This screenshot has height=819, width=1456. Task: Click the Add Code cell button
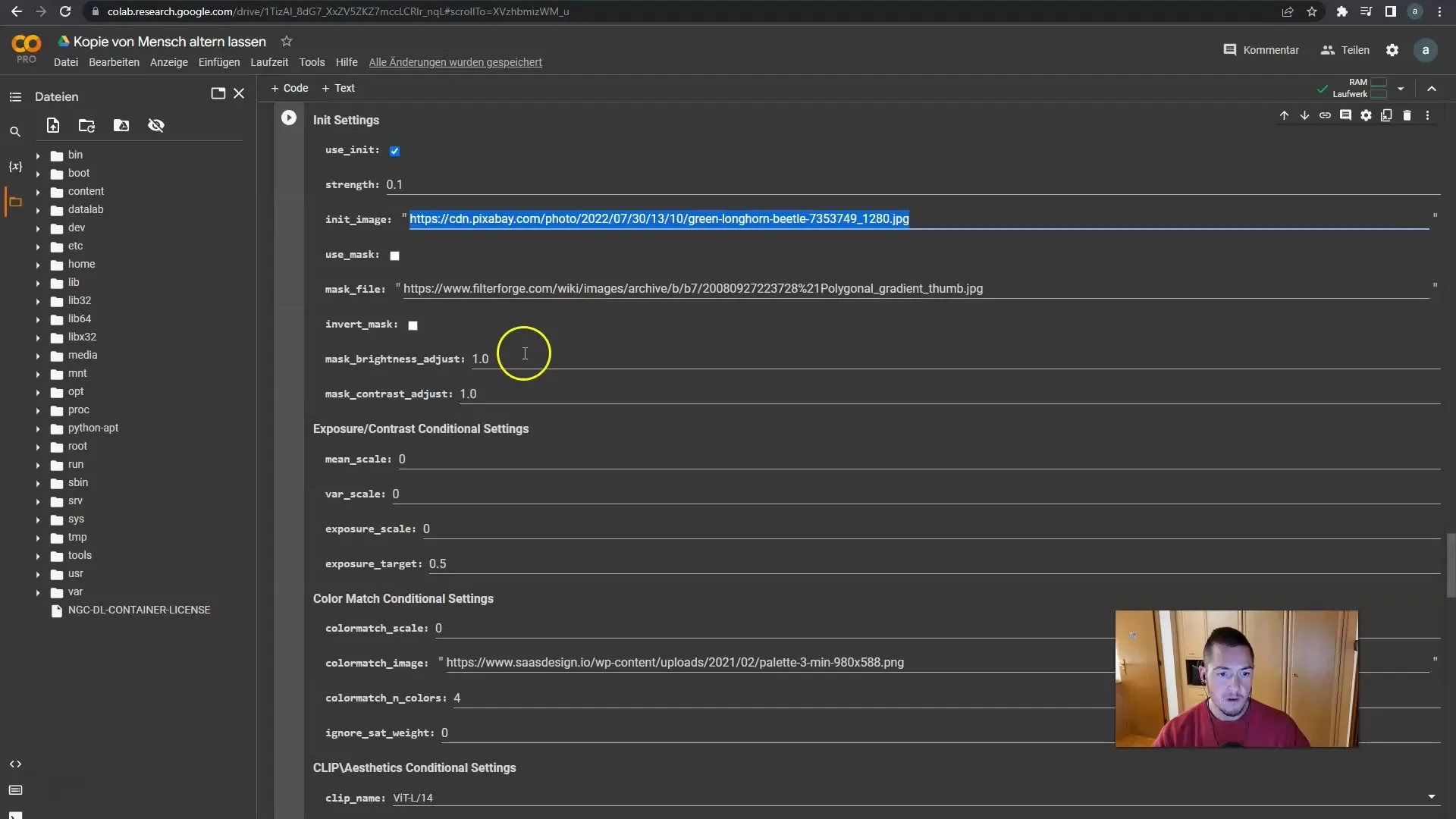pos(290,88)
